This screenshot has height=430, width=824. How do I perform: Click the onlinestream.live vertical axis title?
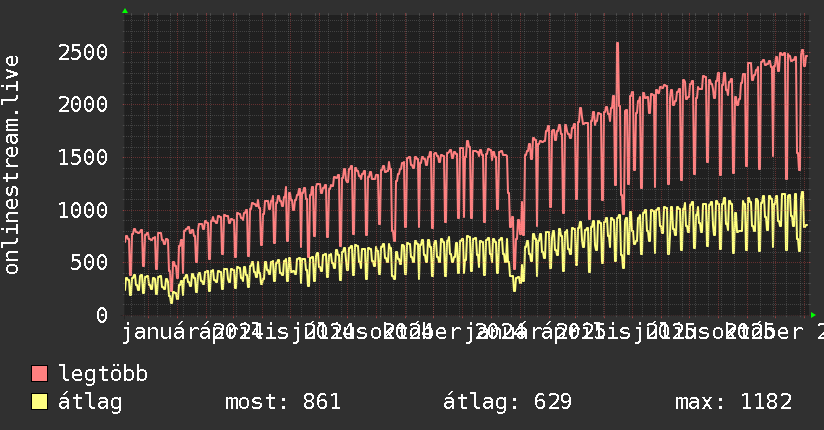coord(11,165)
